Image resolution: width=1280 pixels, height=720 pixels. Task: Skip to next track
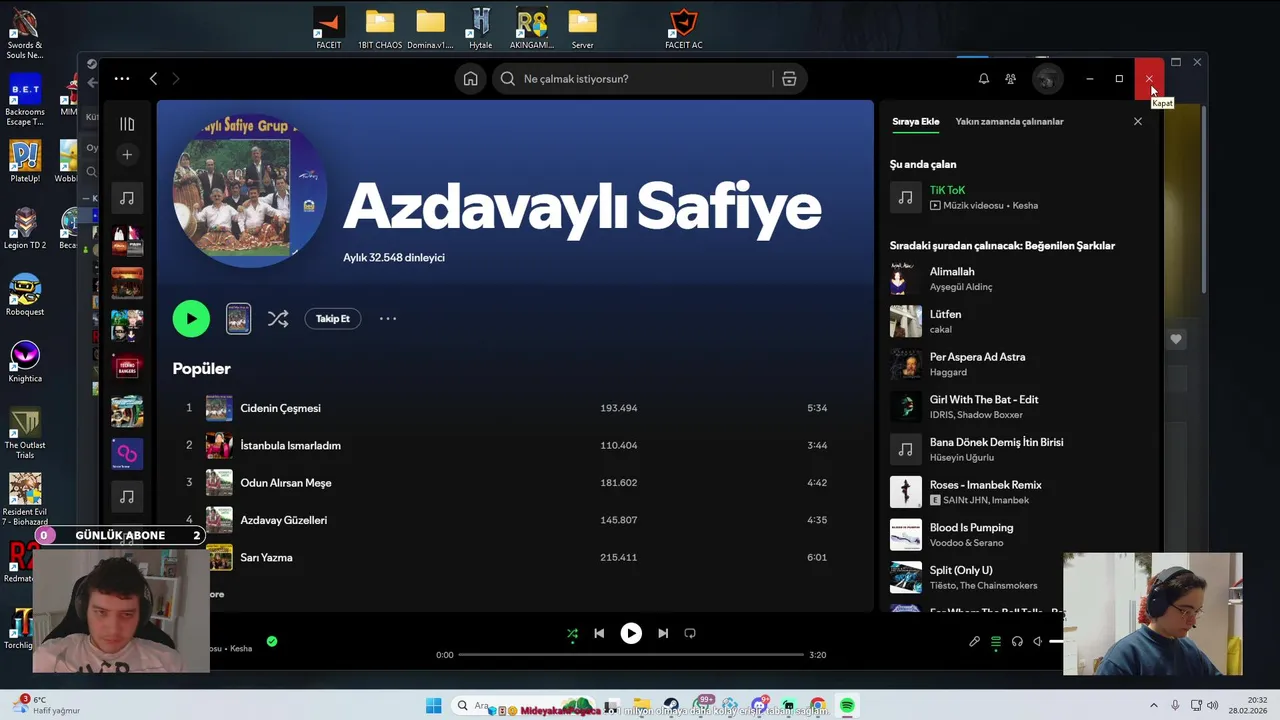[x=663, y=633]
